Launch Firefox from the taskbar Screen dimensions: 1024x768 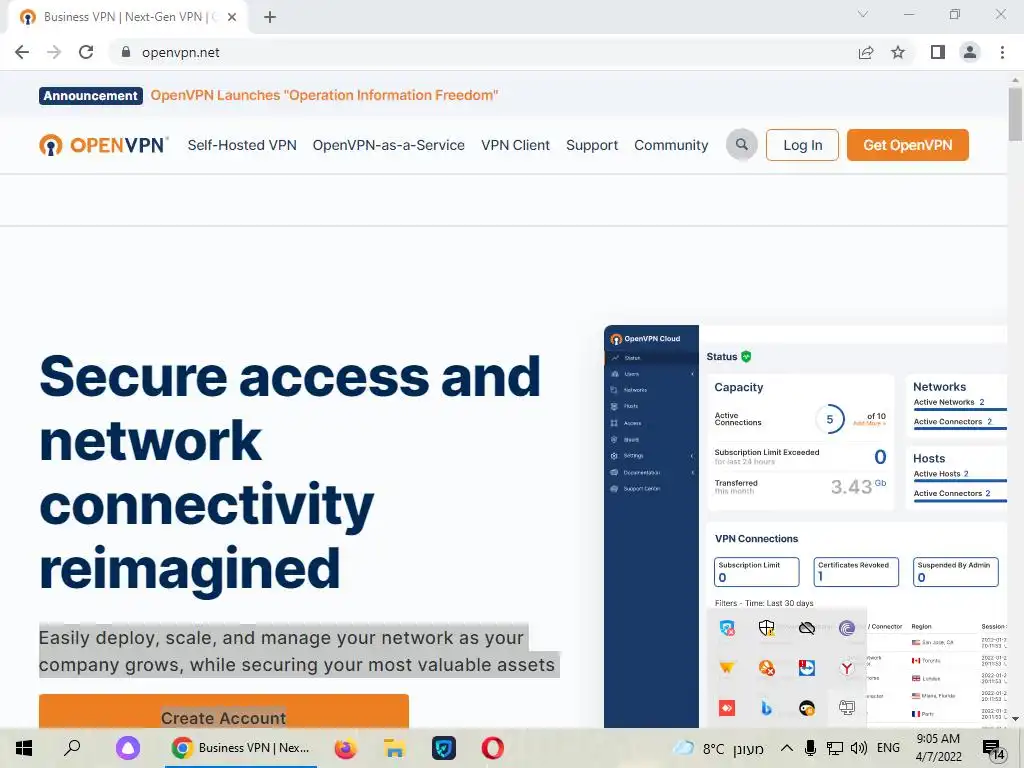[x=345, y=748]
